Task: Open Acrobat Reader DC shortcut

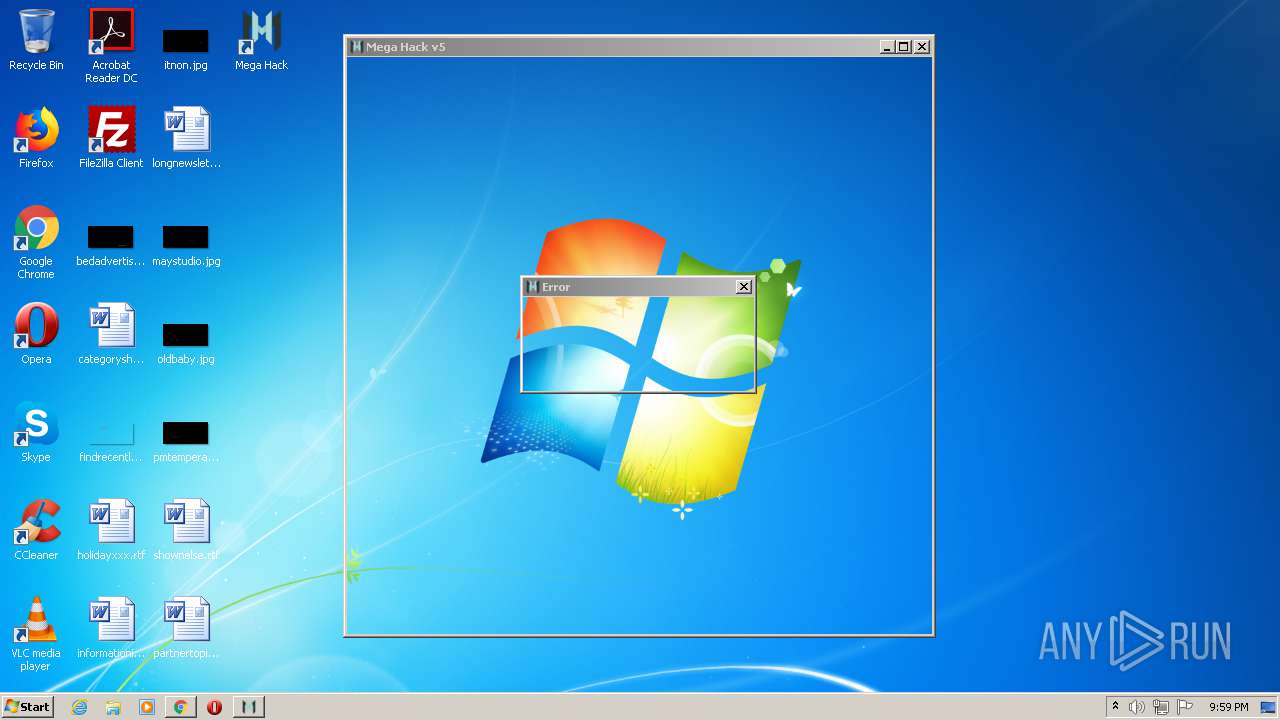Action: [111, 45]
